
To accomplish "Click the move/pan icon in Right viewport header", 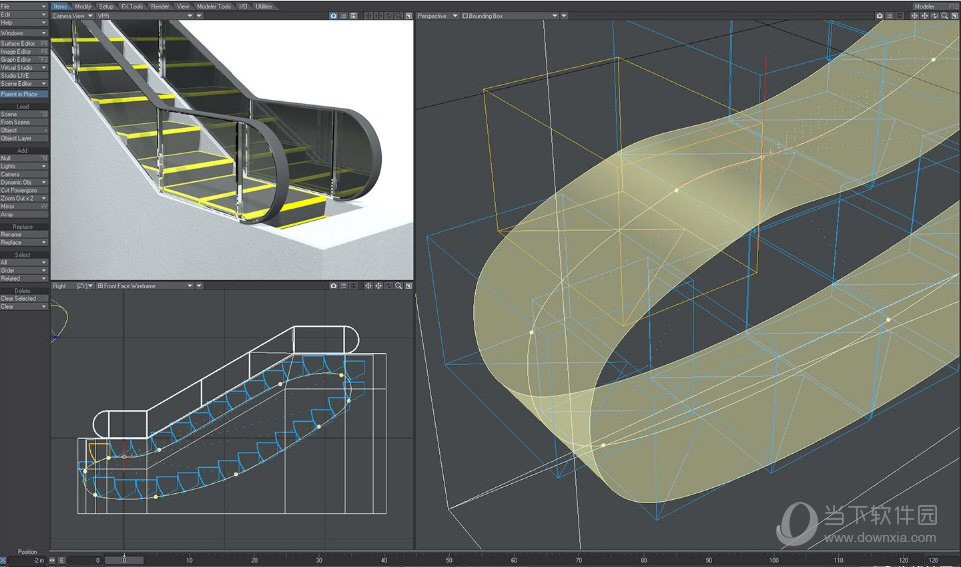I will tap(368, 286).
